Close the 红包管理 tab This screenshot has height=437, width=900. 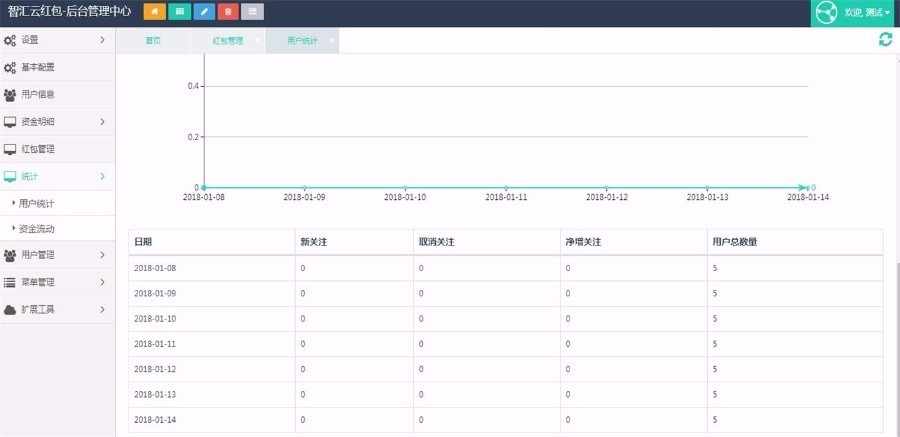pyautogui.click(x=257, y=40)
